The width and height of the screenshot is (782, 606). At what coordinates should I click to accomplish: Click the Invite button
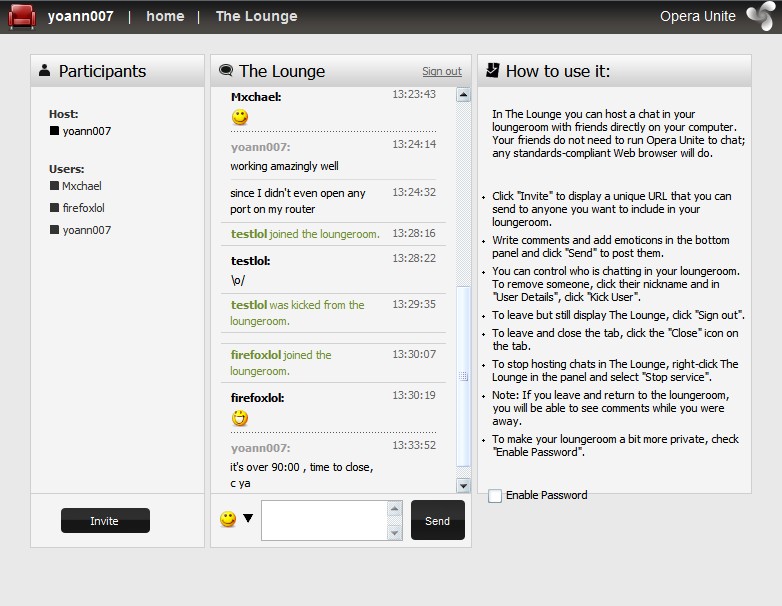[105, 521]
